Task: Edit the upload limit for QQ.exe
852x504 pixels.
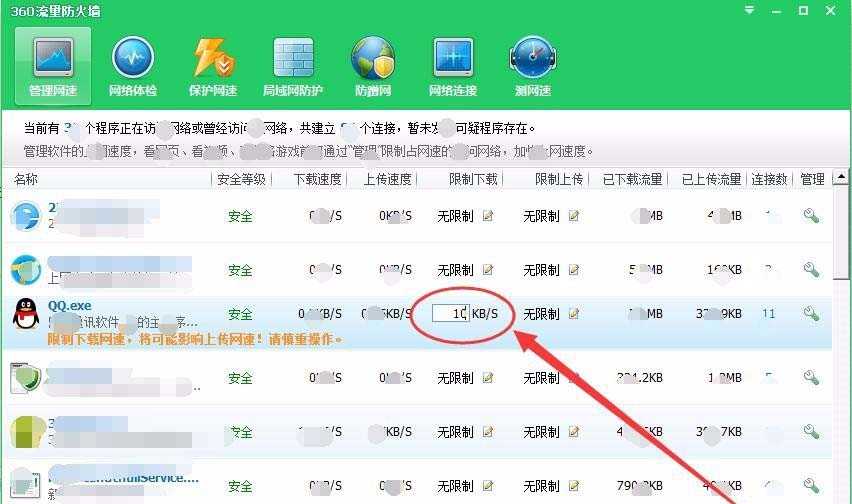Action: pyautogui.click(x=574, y=313)
